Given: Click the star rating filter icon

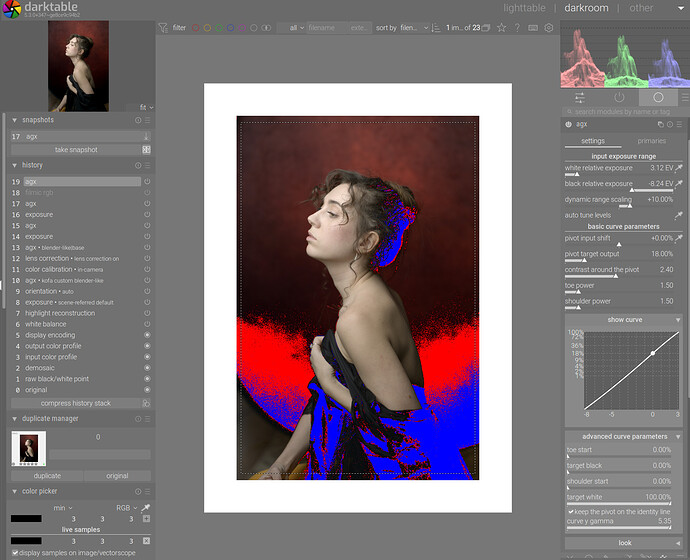Looking at the screenshot, I should pos(501,28).
